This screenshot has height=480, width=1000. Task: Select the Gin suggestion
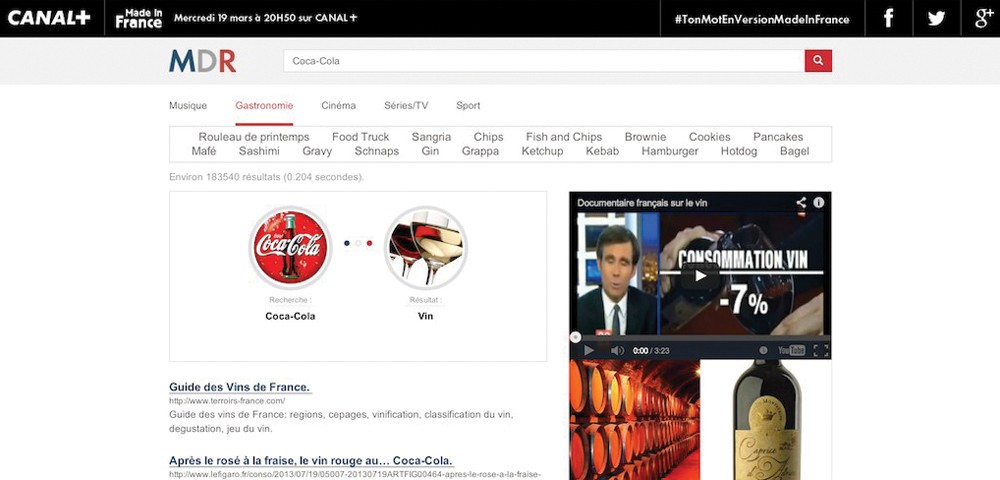pos(430,152)
